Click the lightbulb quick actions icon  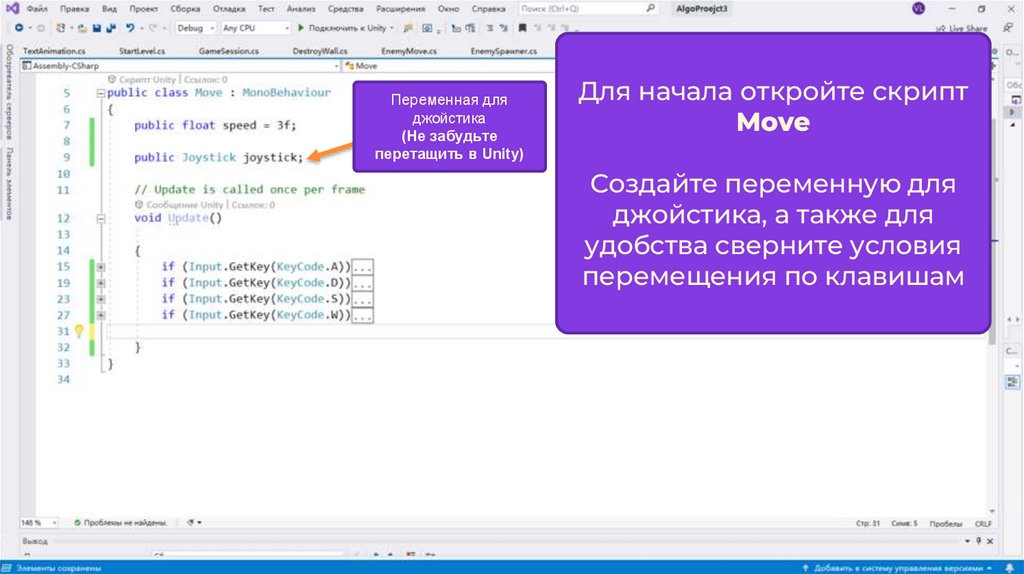tap(79, 331)
